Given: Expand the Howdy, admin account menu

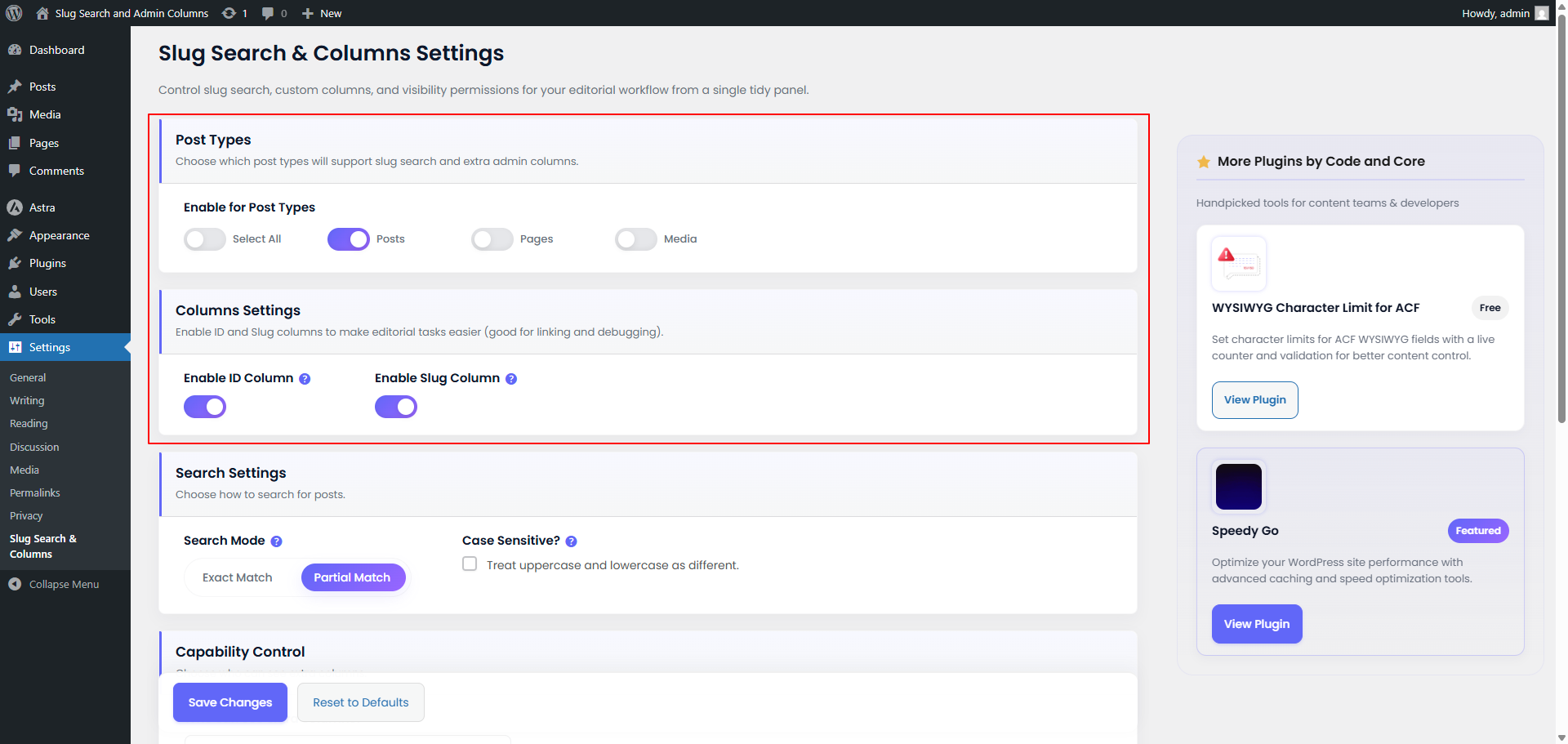Looking at the screenshot, I should coord(1494,12).
